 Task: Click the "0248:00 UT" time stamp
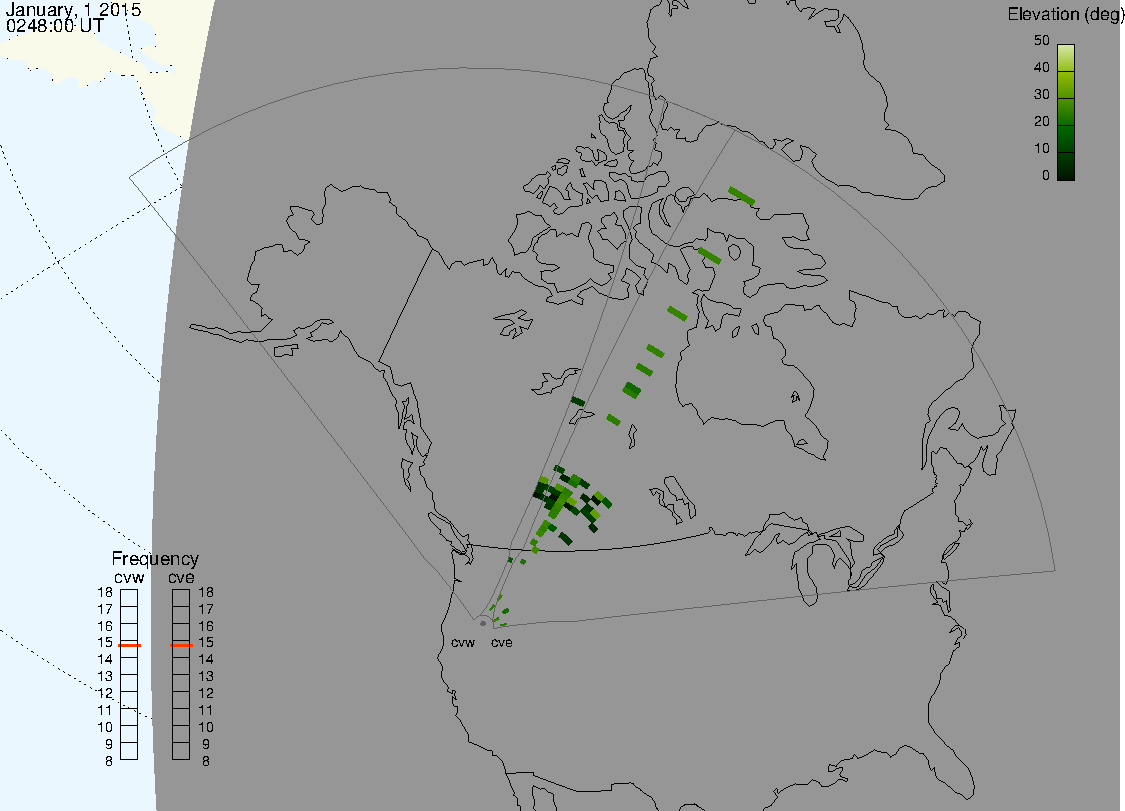[x=55, y=25]
